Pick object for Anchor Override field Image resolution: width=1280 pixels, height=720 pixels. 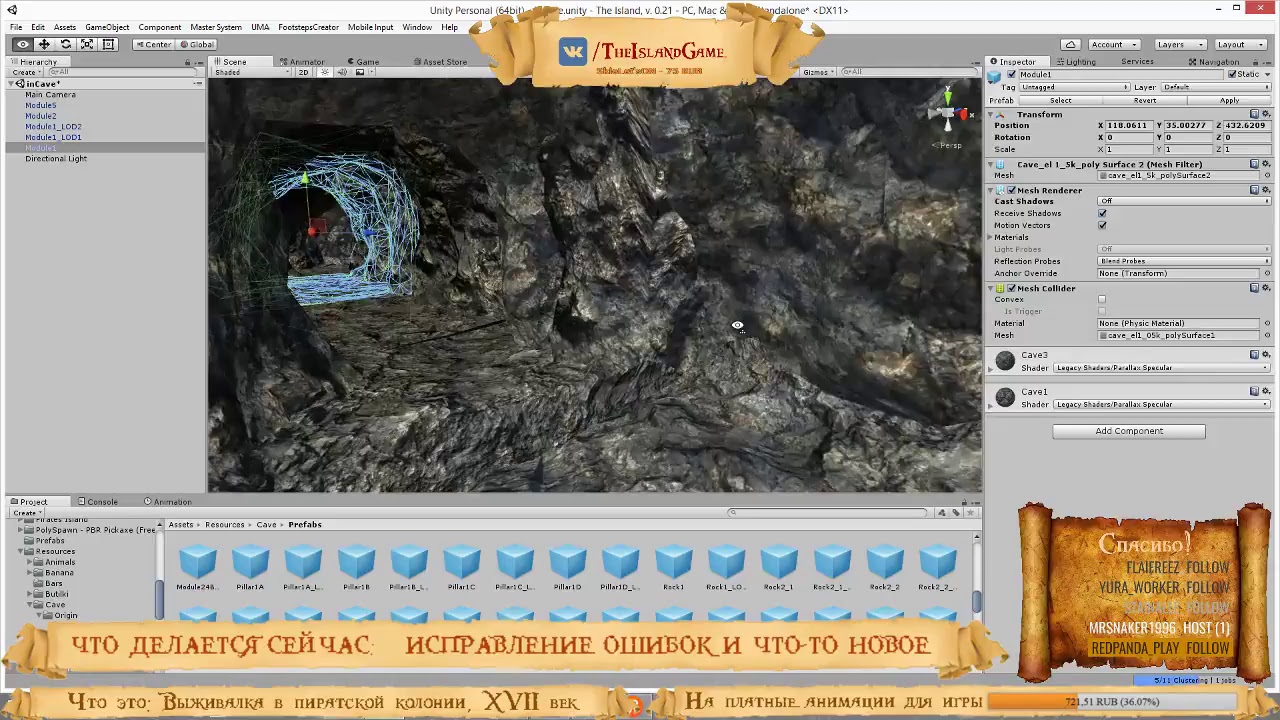click(x=1267, y=274)
